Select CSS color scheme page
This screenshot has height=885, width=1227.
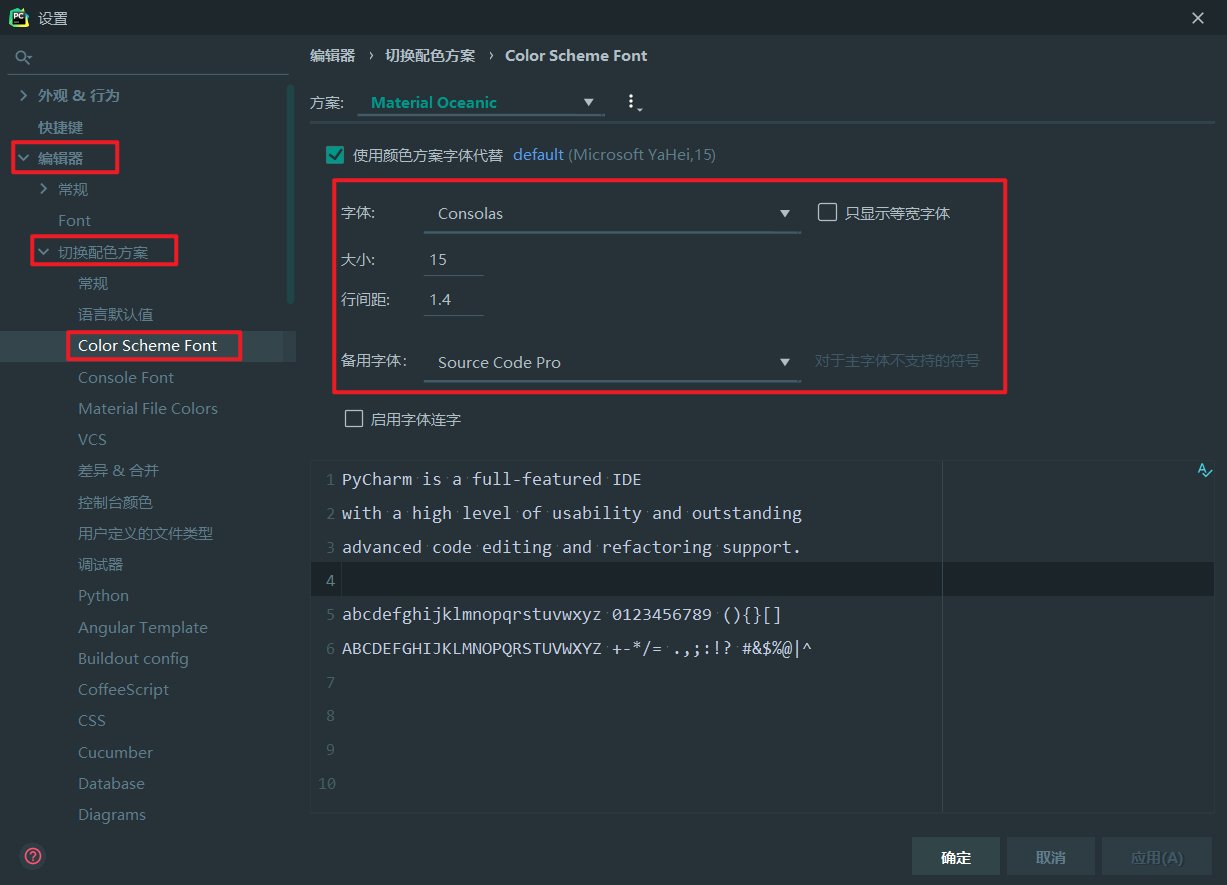click(x=92, y=720)
